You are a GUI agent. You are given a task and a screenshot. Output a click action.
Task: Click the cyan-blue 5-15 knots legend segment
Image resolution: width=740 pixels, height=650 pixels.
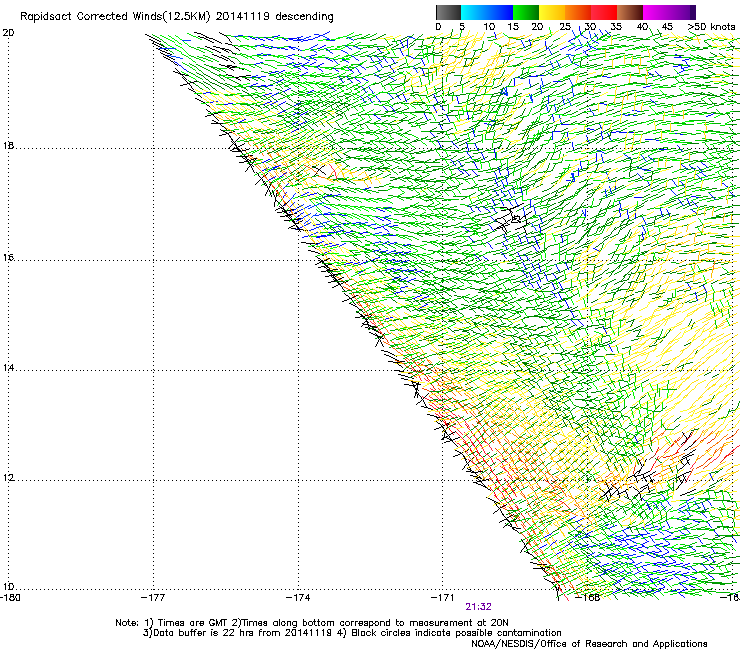pyautogui.click(x=487, y=12)
